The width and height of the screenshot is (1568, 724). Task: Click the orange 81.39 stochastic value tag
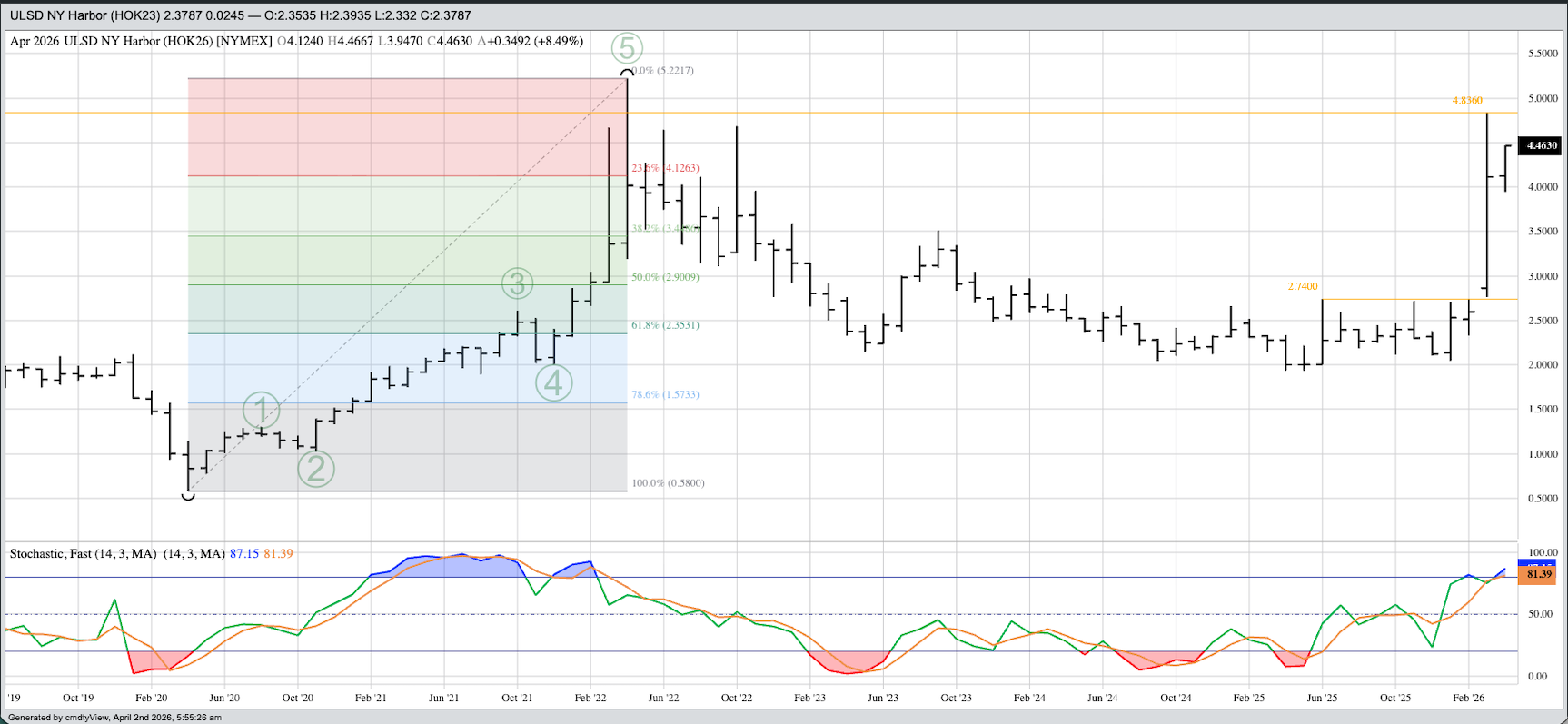pyautogui.click(x=1538, y=575)
